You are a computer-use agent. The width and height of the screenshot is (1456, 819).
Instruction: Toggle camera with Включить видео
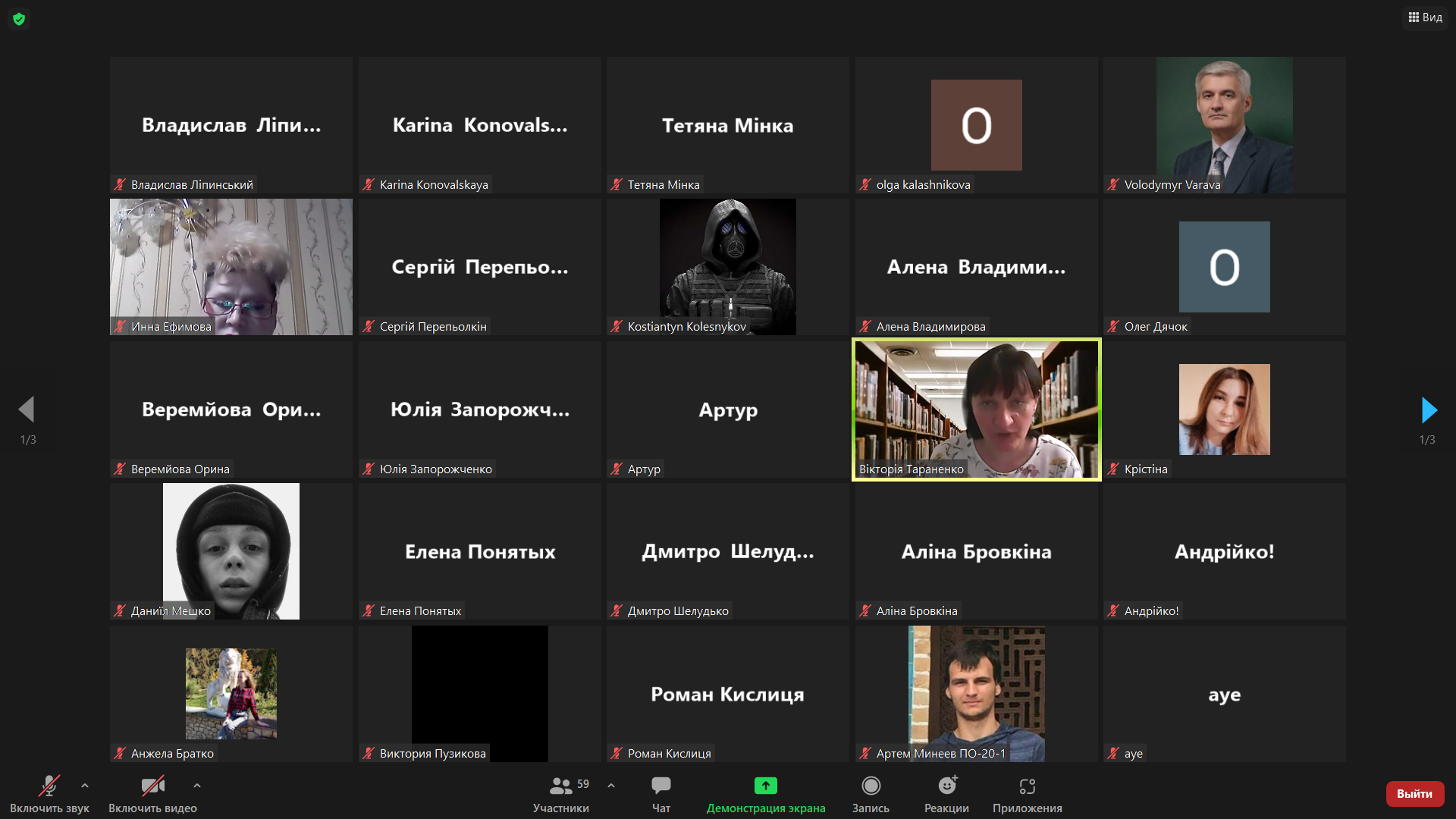152,794
